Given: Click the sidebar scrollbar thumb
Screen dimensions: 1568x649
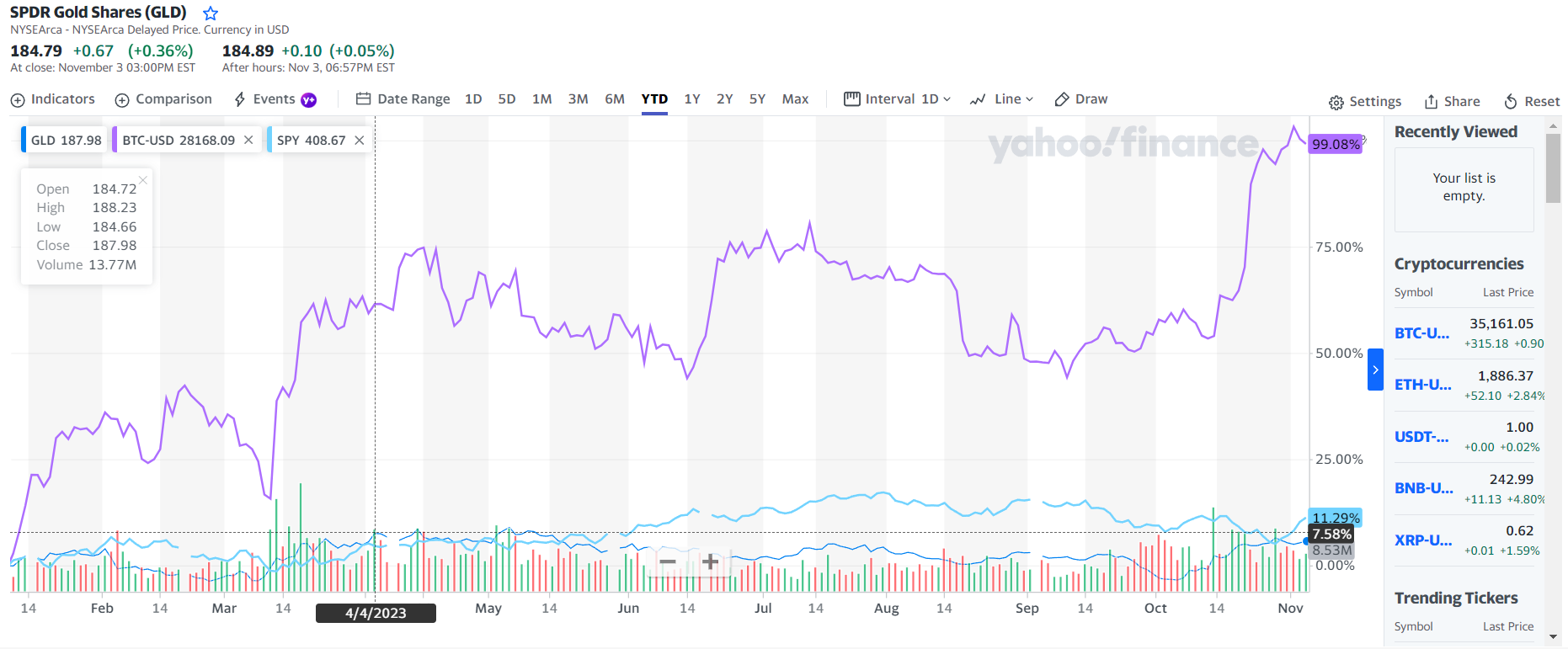Looking at the screenshot, I should pos(1553,168).
